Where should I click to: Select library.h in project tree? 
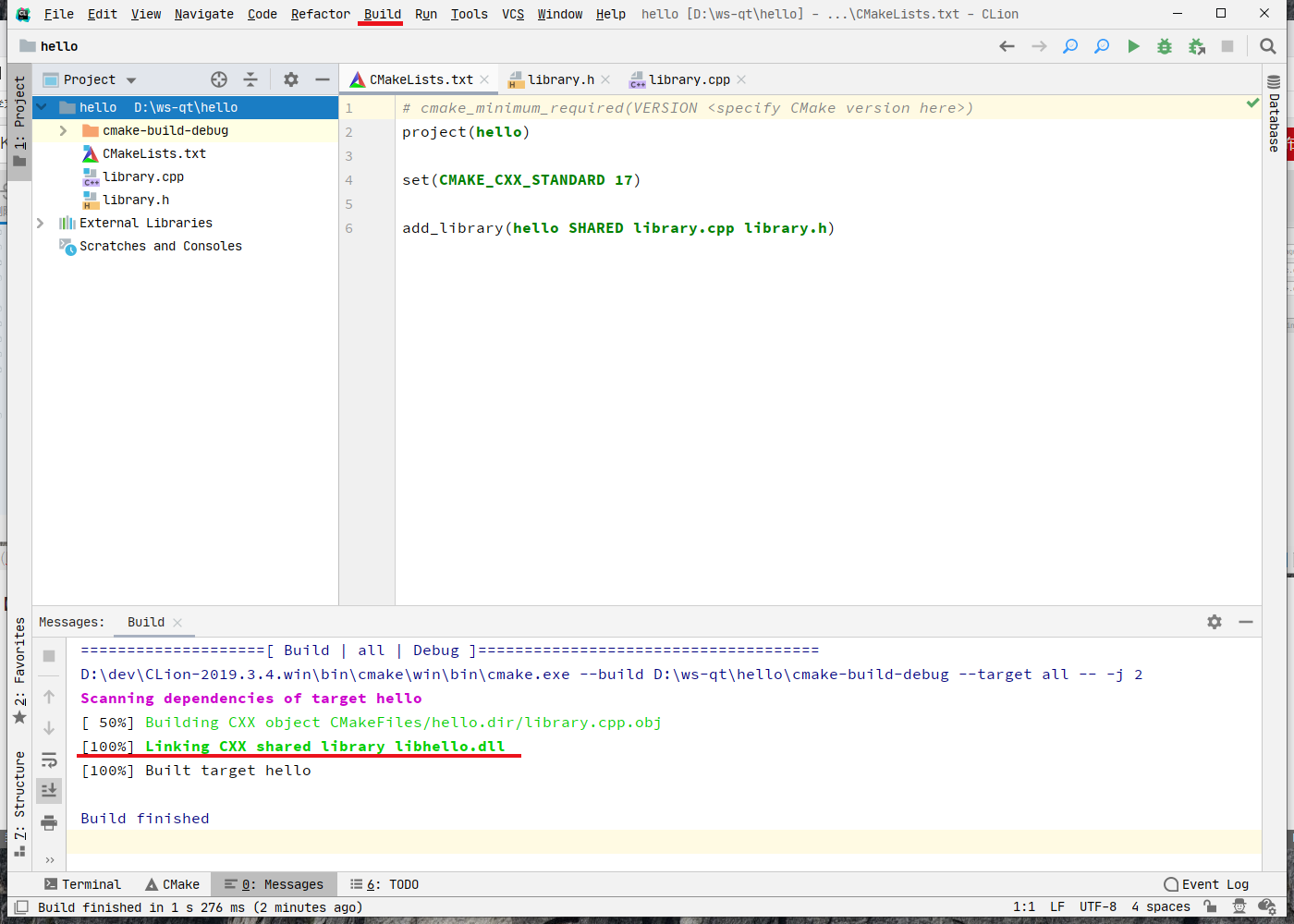[136, 200]
